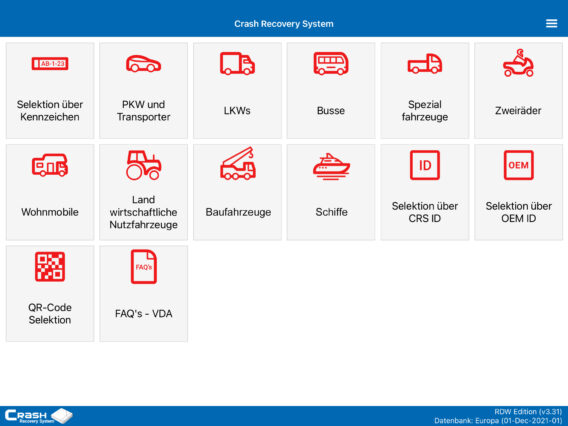Open the Schiffe boat icon
Screen dimensions: 568x426
click(331, 166)
